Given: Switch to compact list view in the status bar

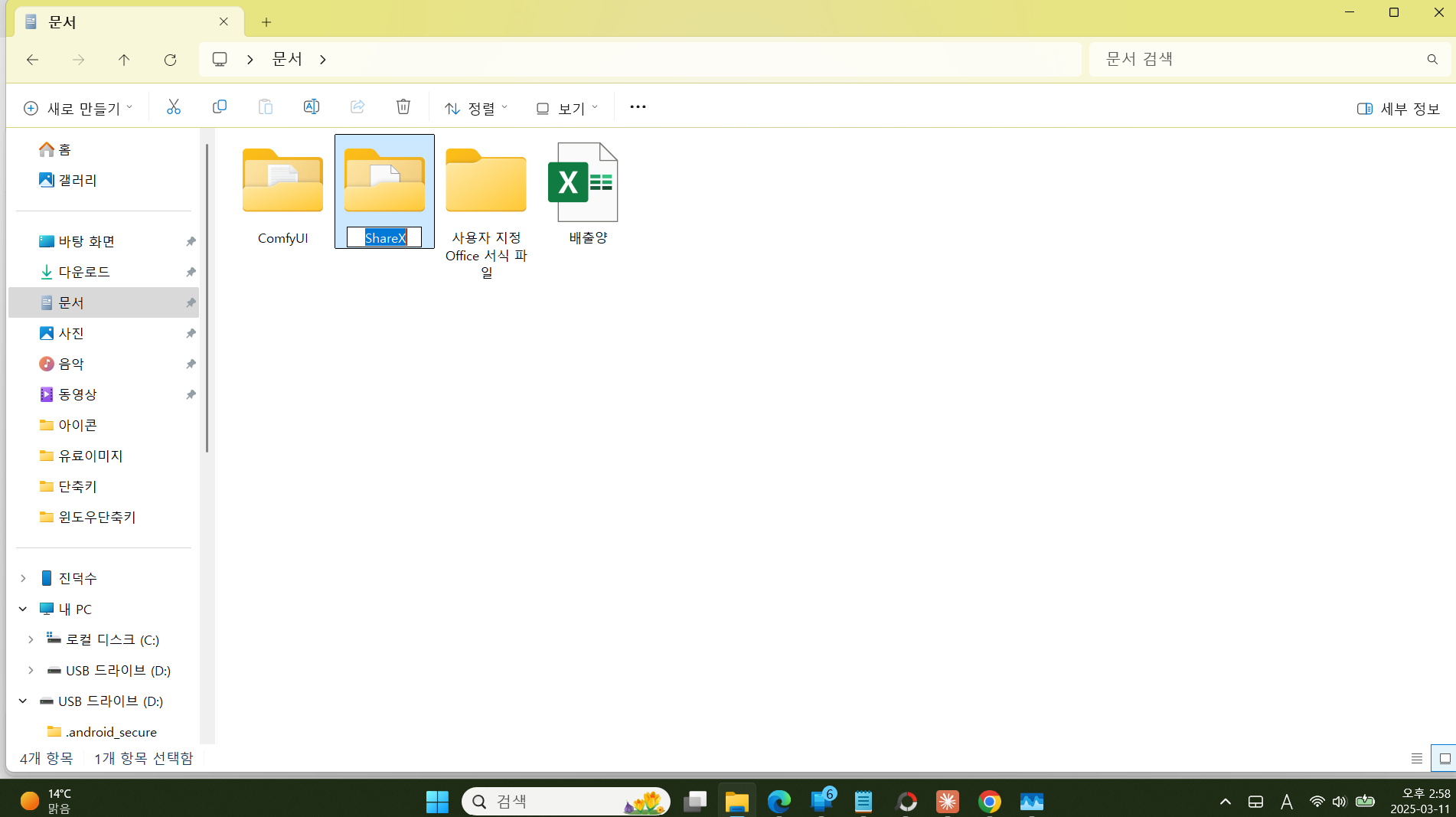Looking at the screenshot, I should click(1417, 758).
